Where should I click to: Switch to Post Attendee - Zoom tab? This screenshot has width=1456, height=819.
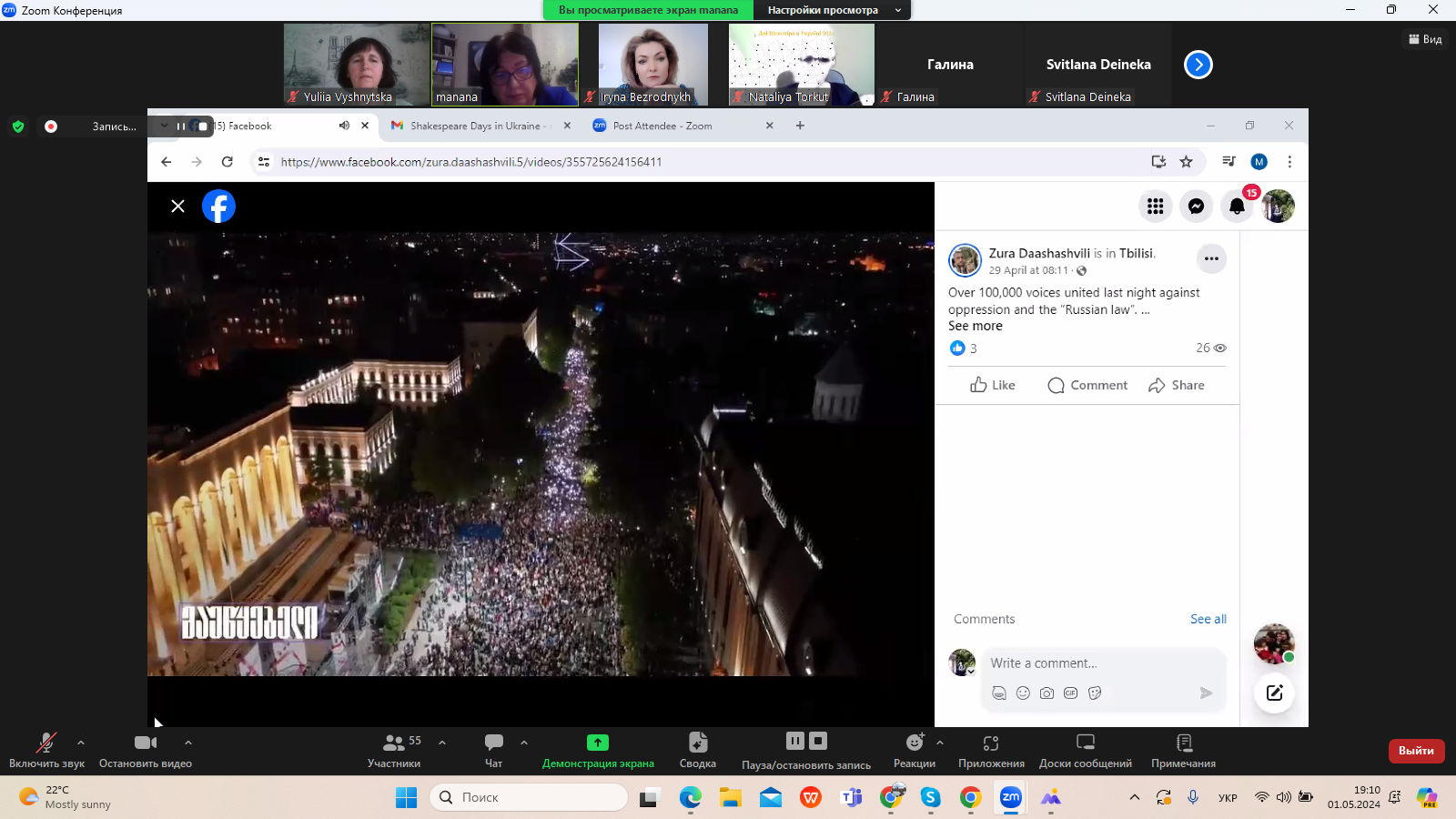point(662,126)
